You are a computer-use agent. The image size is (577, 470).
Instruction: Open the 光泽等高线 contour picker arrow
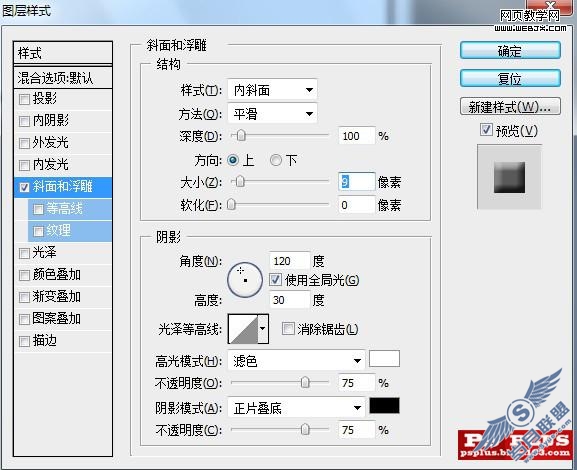point(263,328)
